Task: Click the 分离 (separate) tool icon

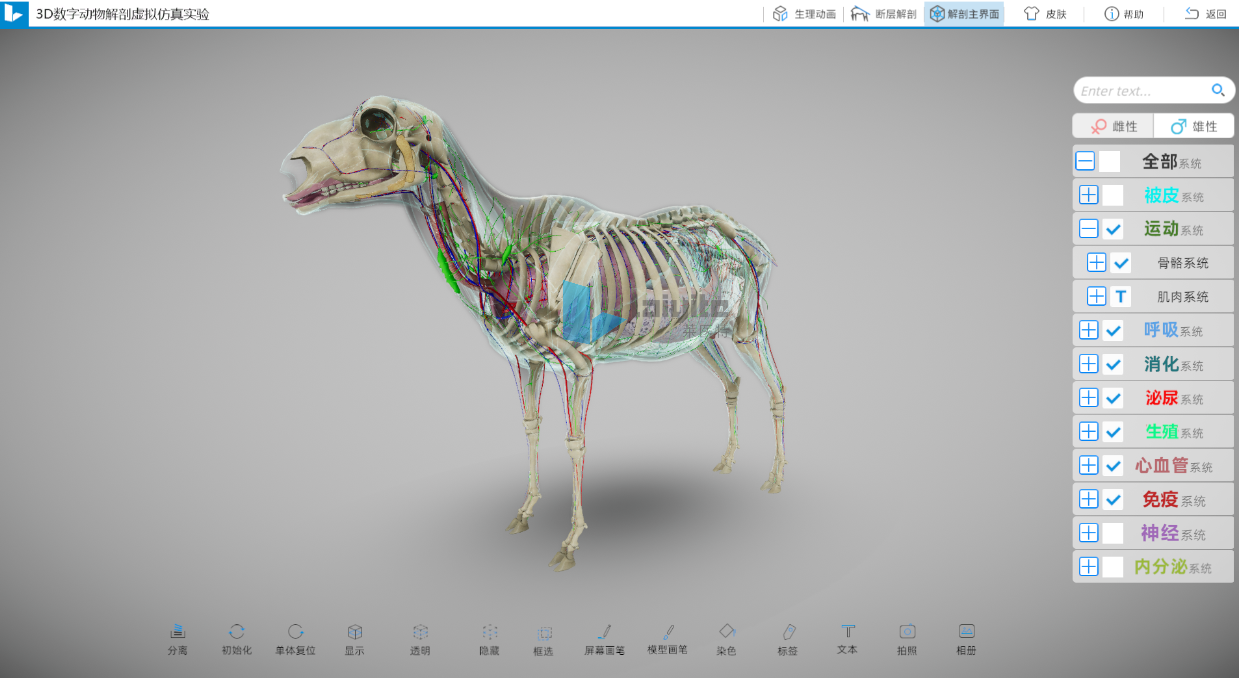Action: point(177,632)
